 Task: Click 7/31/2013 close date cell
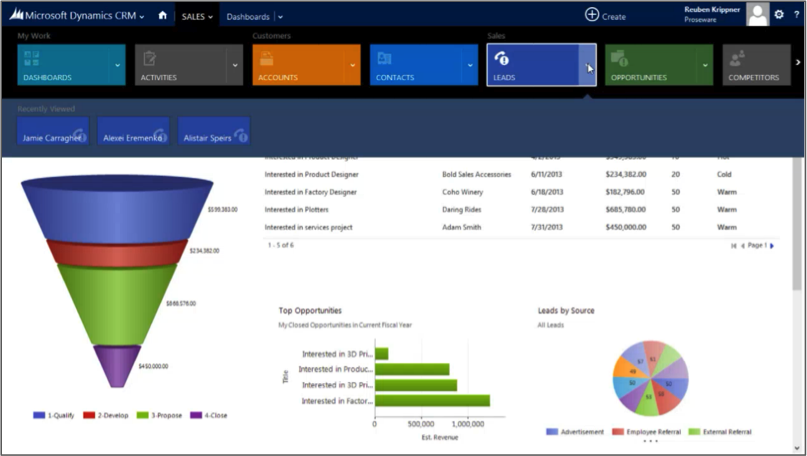pyautogui.click(x=547, y=227)
